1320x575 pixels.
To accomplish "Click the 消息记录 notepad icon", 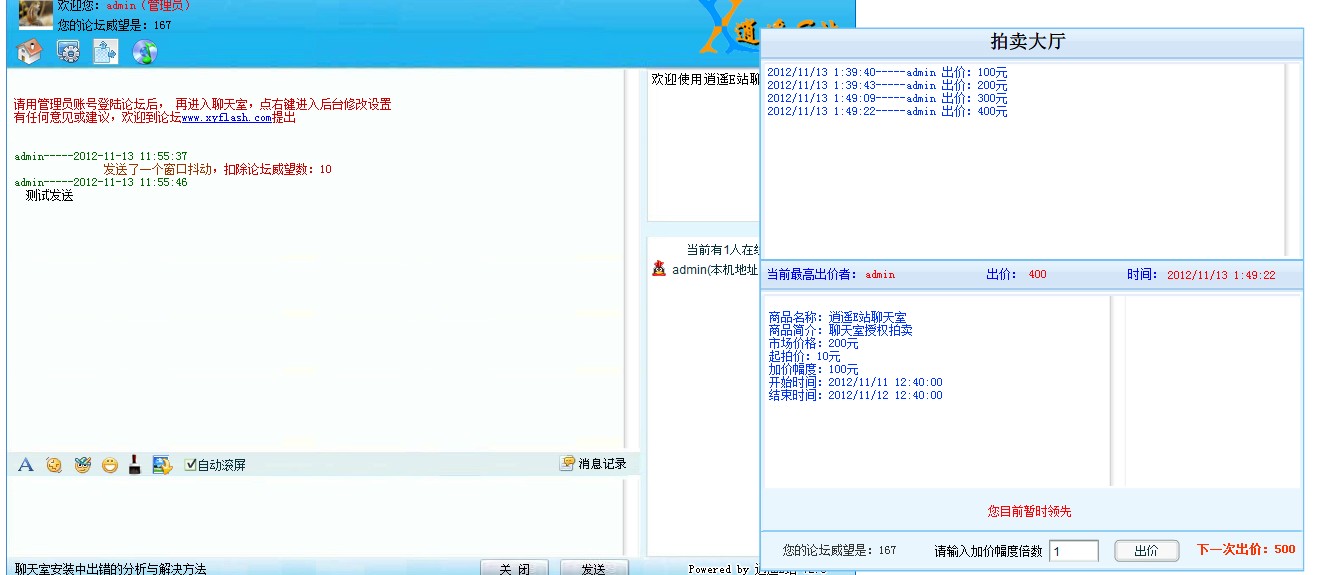I will click(x=568, y=463).
